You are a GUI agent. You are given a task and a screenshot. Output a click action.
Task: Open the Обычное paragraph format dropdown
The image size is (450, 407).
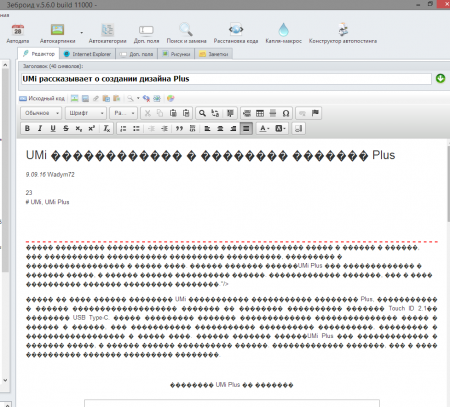41,113
